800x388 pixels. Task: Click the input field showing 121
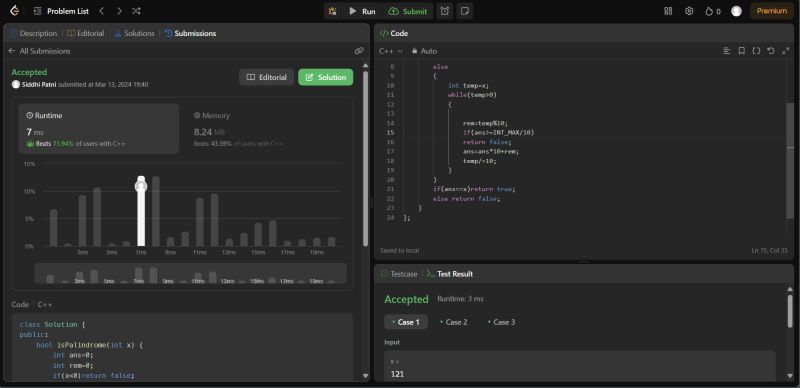pos(580,367)
